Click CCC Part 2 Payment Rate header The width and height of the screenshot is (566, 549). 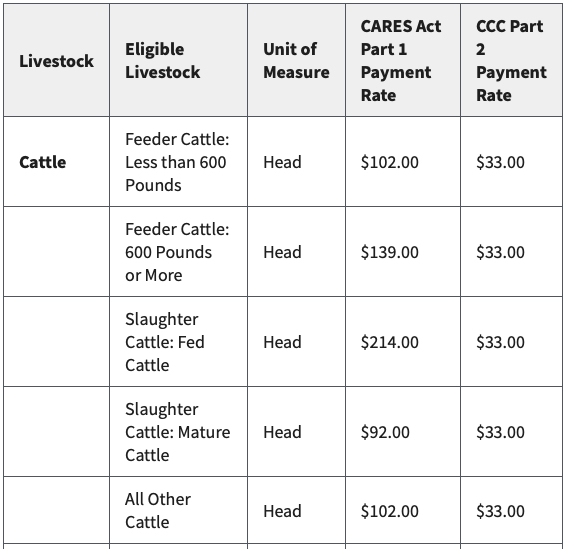pos(511,61)
